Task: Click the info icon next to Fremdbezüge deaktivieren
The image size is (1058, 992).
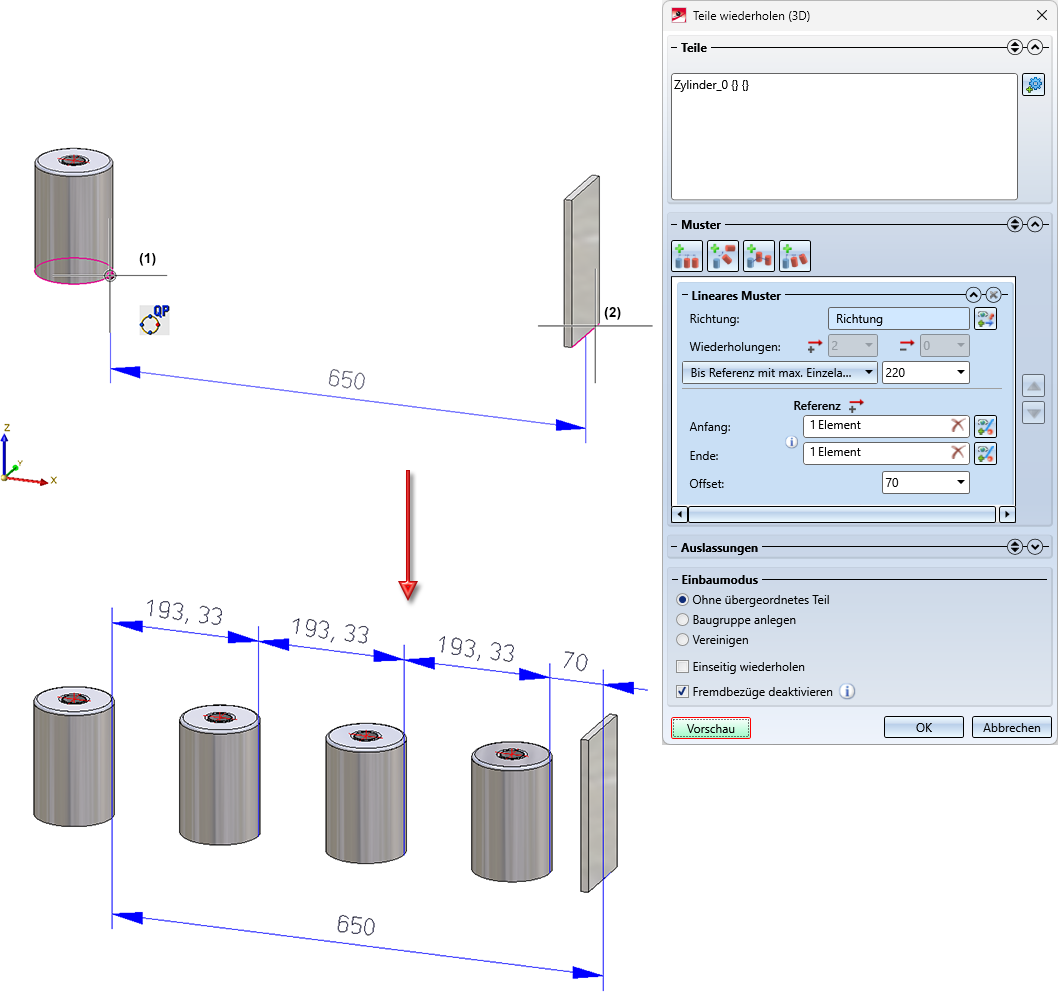Action: [847, 691]
